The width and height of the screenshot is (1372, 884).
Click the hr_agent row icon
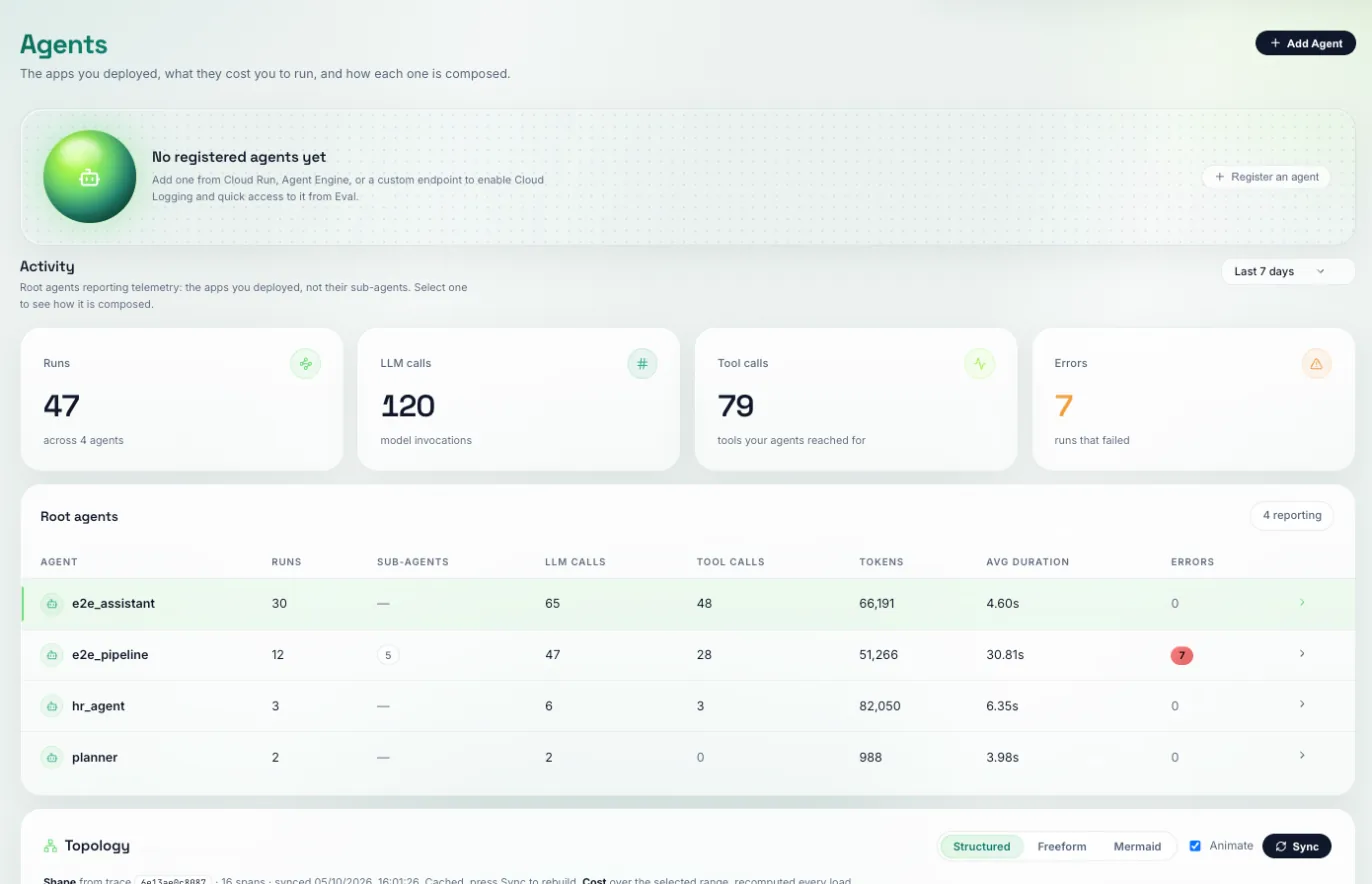pyautogui.click(x=51, y=706)
